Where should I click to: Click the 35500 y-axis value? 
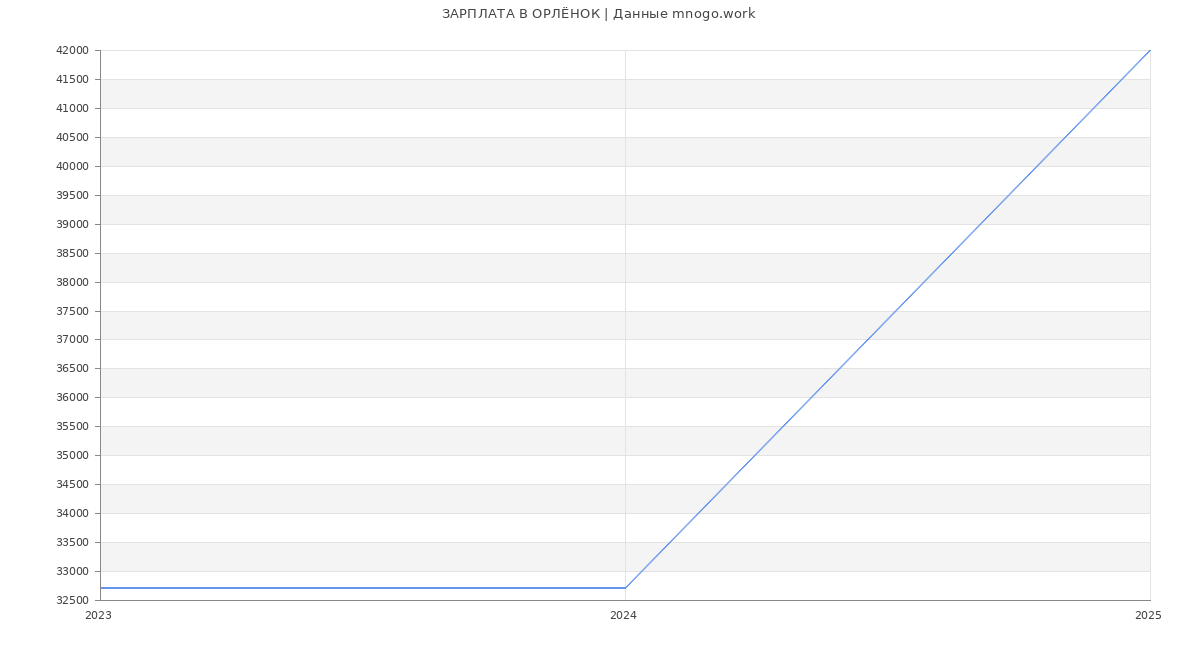click(72, 427)
